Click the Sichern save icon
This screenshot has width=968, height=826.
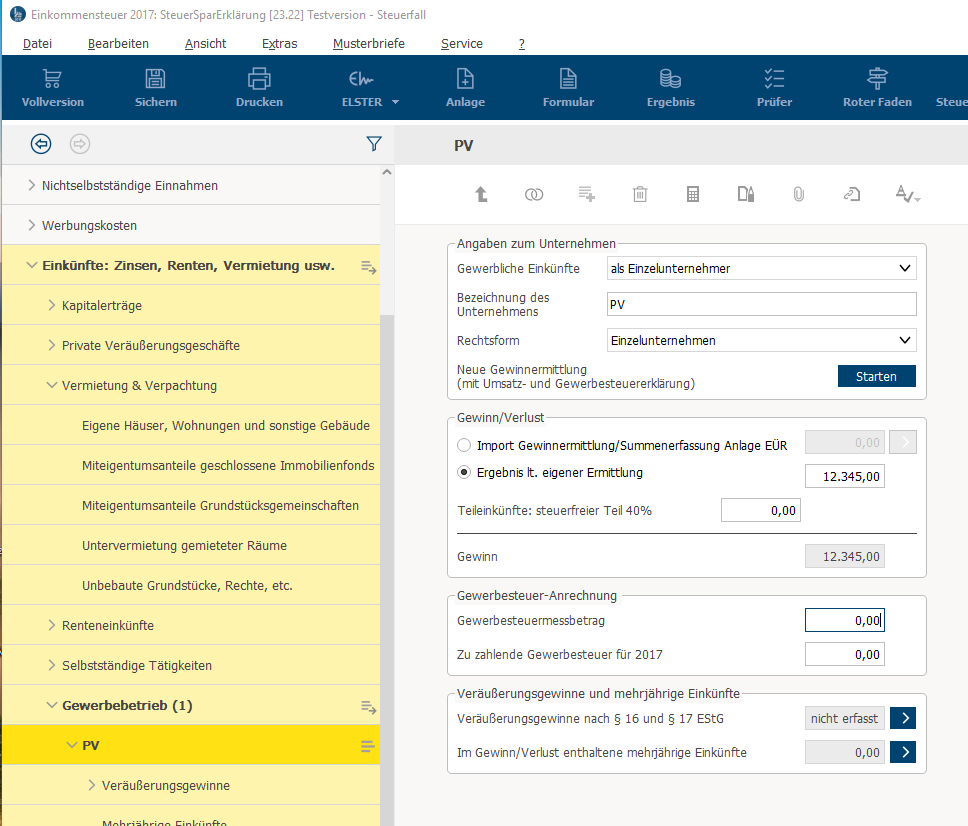click(156, 79)
